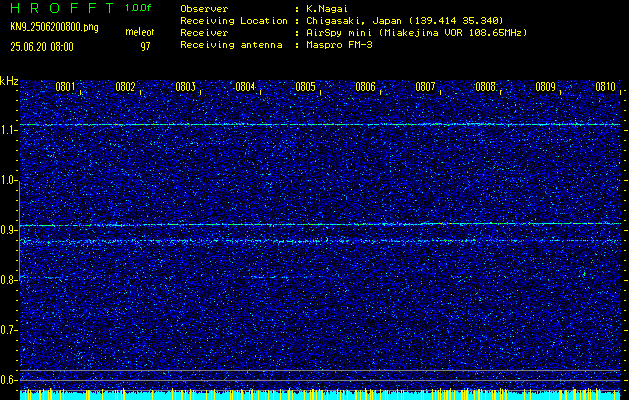Click the 0801 time marker
Viewport: 629px width, 400px height.
[x=65, y=87]
